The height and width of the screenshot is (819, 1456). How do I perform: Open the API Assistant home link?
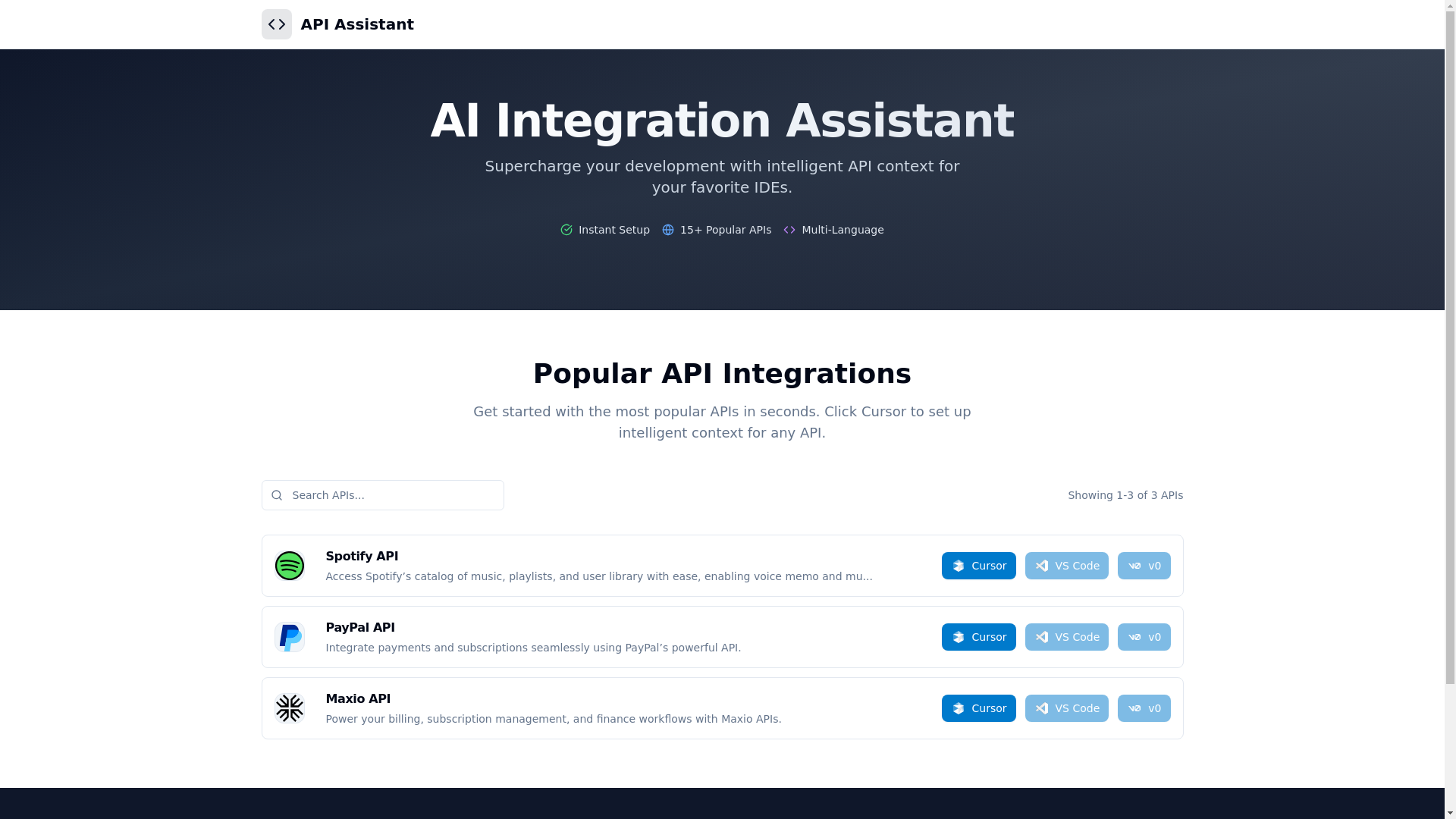[x=337, y=24]
